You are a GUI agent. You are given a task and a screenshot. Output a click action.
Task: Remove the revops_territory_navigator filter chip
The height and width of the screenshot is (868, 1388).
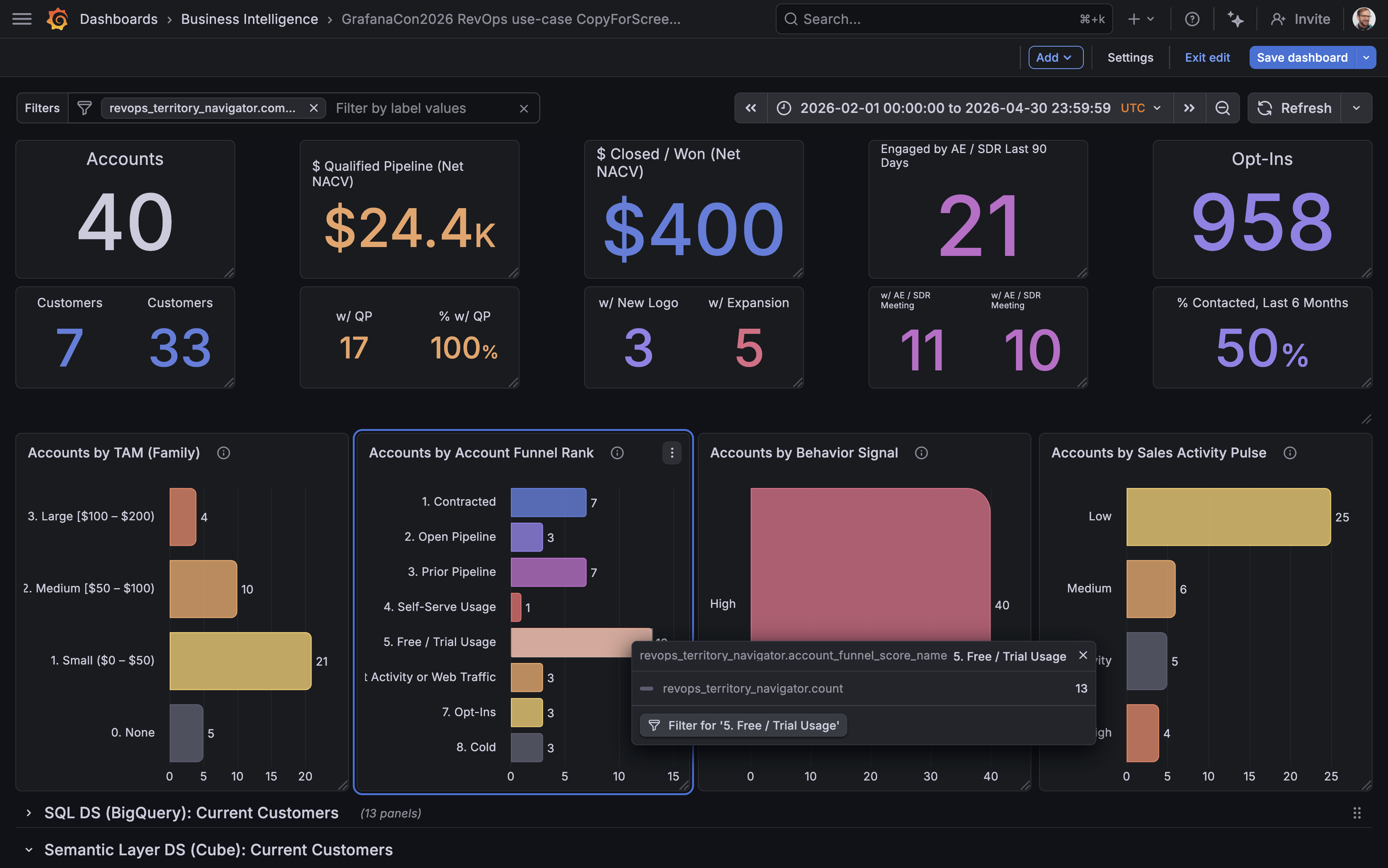313,108
